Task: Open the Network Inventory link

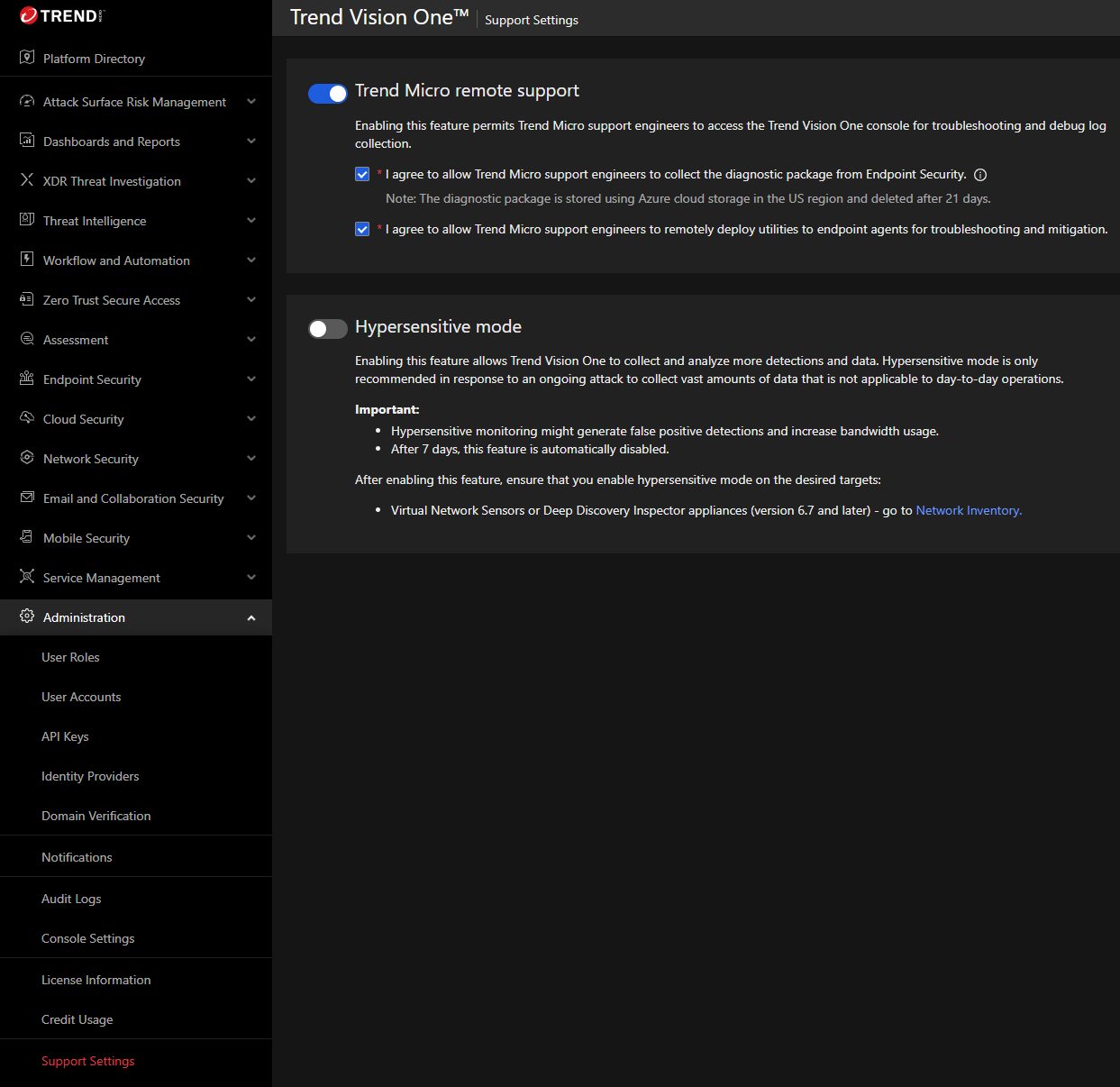Action: pyautogui.click(x=968, y=510)
